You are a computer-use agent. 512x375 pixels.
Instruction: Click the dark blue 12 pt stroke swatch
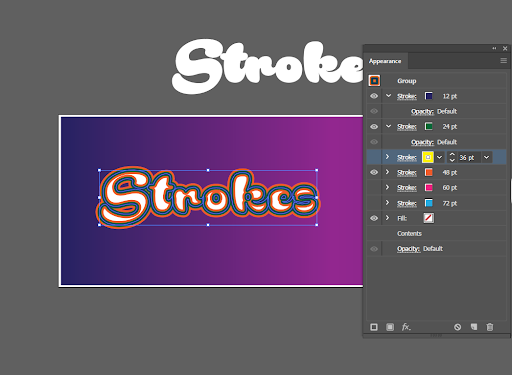coord(429,96)
